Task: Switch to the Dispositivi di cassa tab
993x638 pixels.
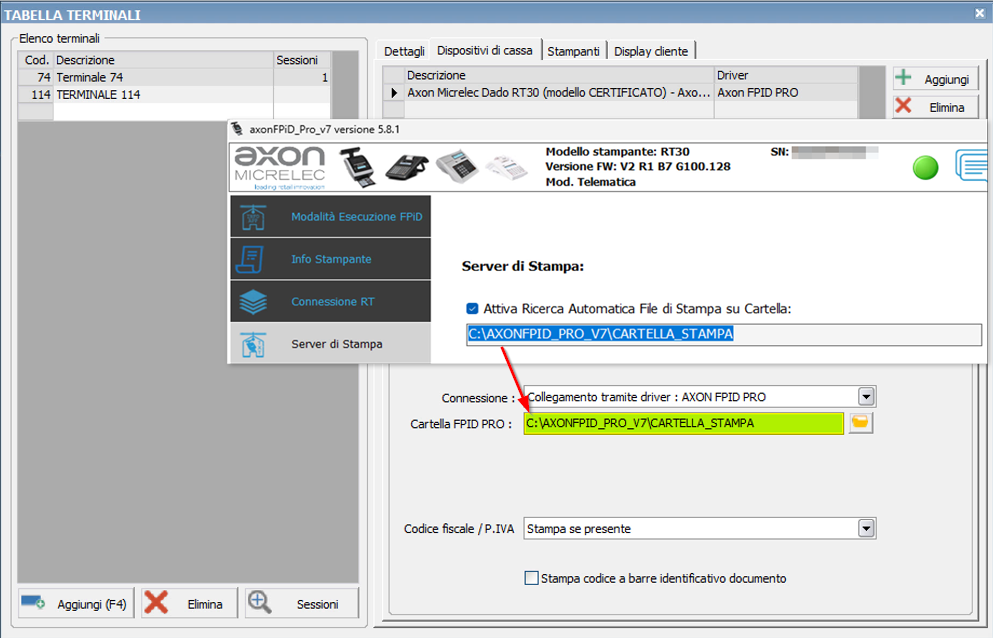Action: [x=484, y=50]
